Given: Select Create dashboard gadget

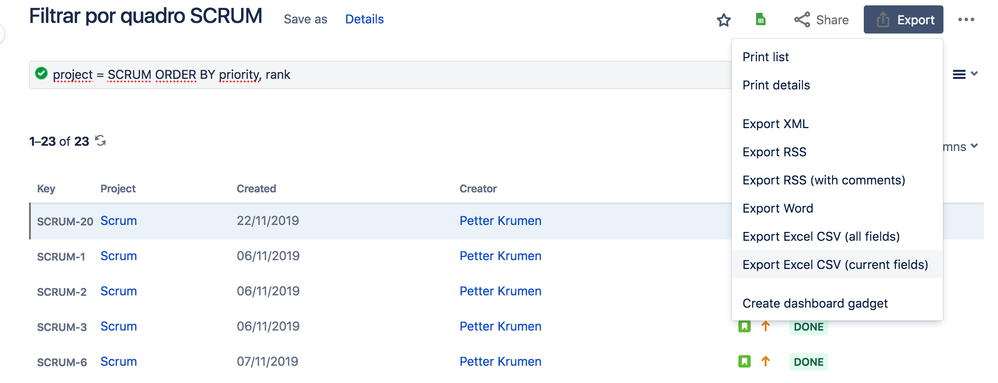Looking at the screenshot, I should click(x=837, y=303).
